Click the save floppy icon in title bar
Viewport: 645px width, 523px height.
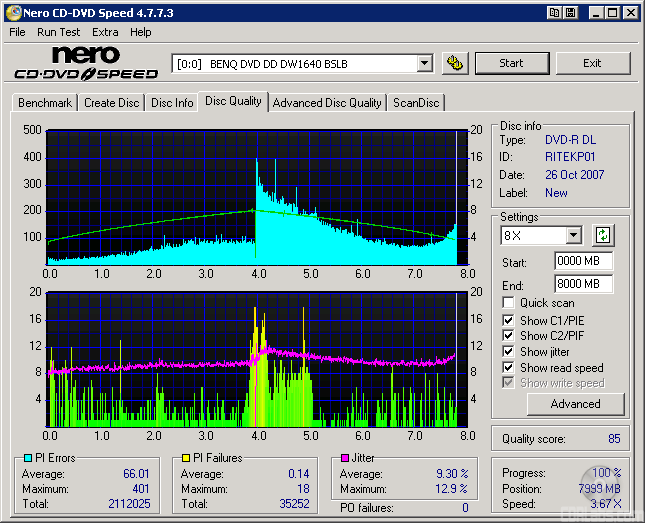pyautogui.click(x=570, y=12)
